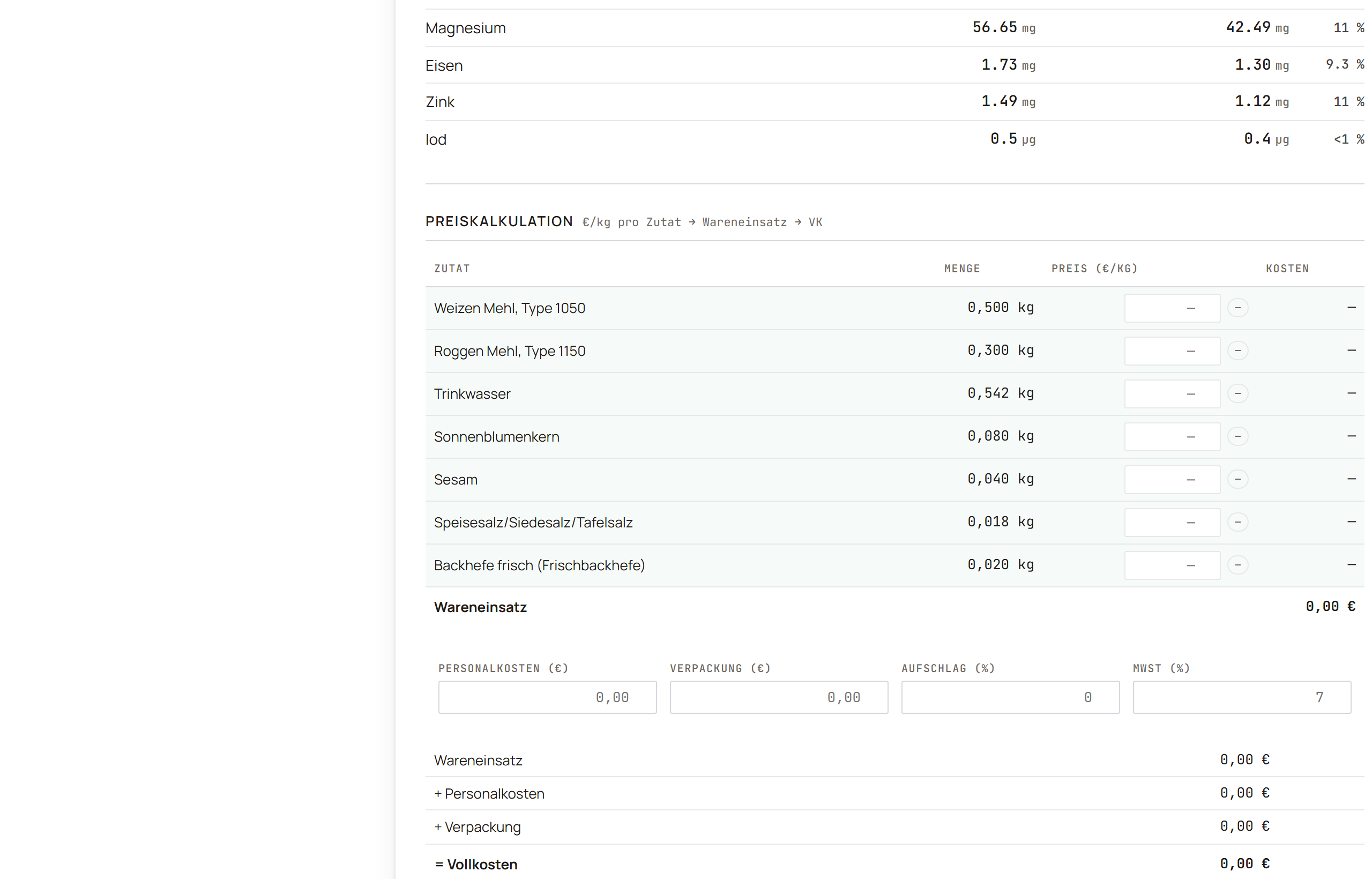Click the 0,542 kg amount for Trinkwasser
1372x879 pixels.
tap(1001, 393)
